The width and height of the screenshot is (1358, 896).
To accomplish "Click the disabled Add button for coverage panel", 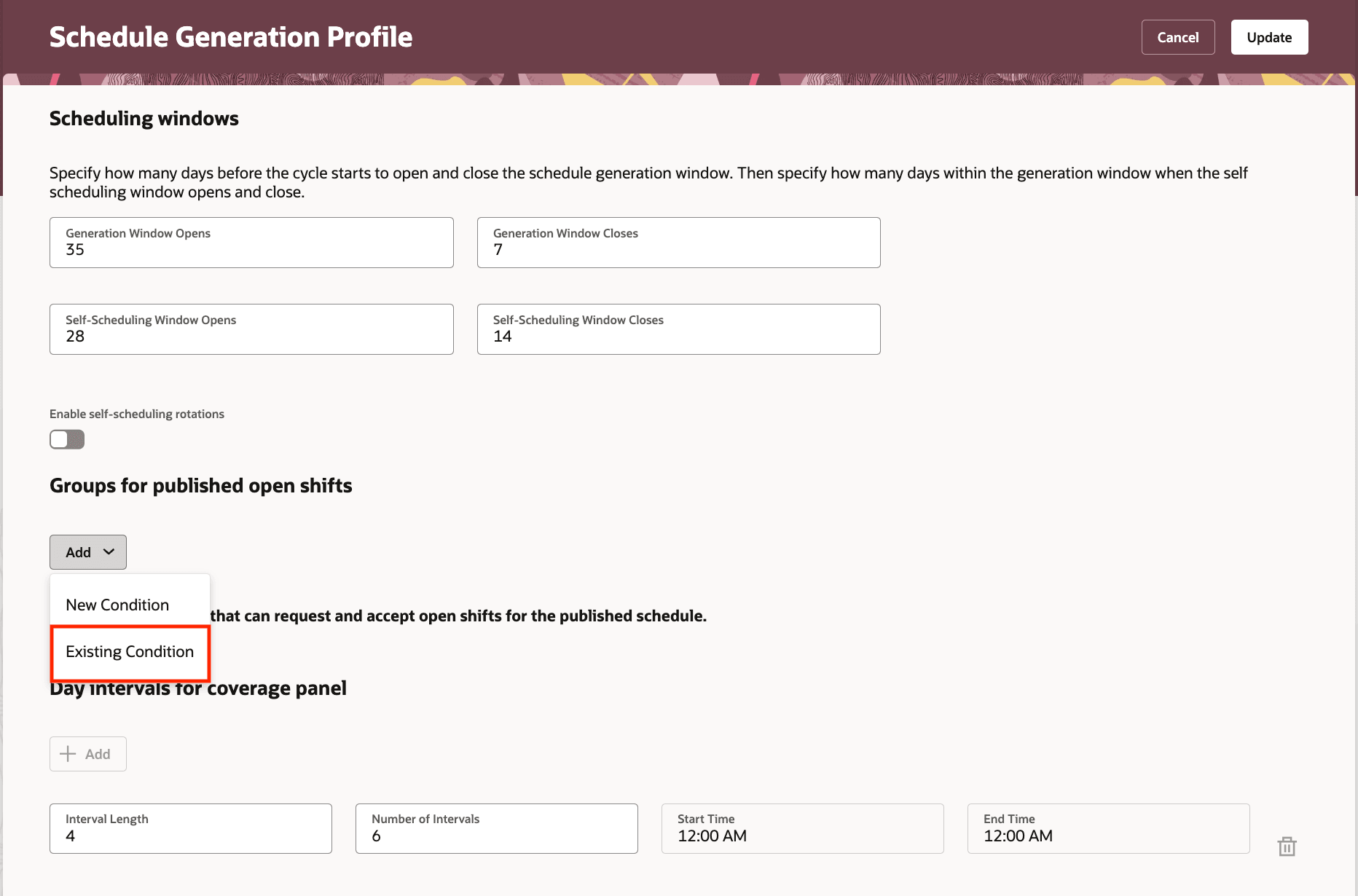I will click(x=87, y=754).
